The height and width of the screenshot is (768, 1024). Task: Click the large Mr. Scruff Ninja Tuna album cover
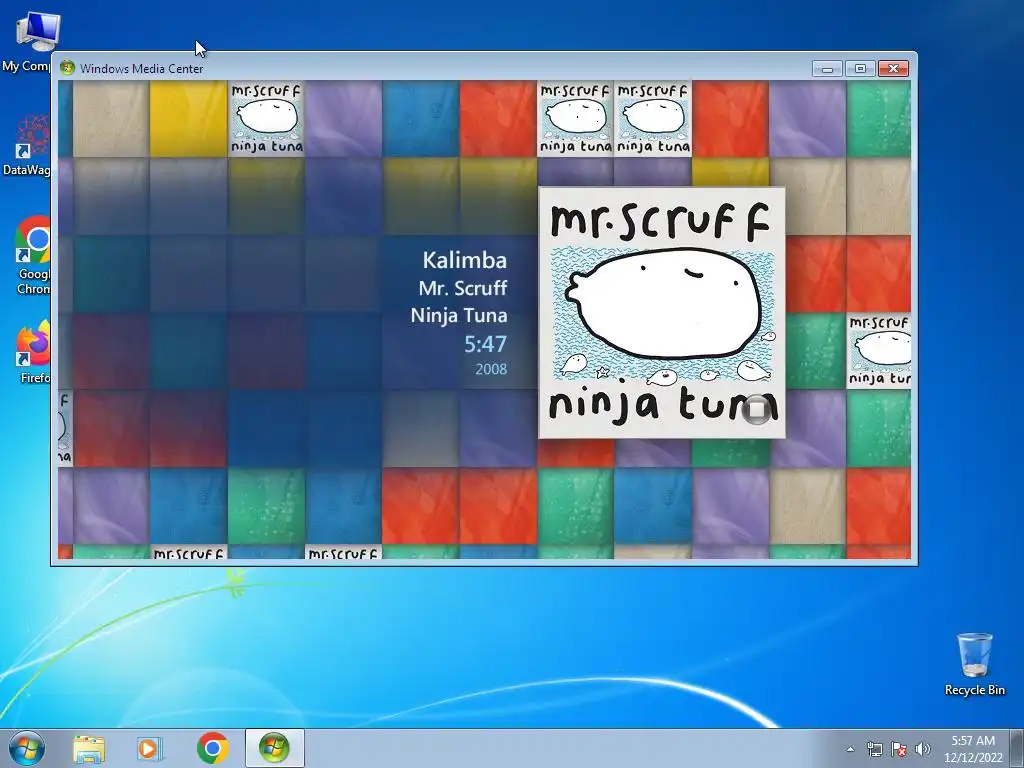(x=662, y=313)
